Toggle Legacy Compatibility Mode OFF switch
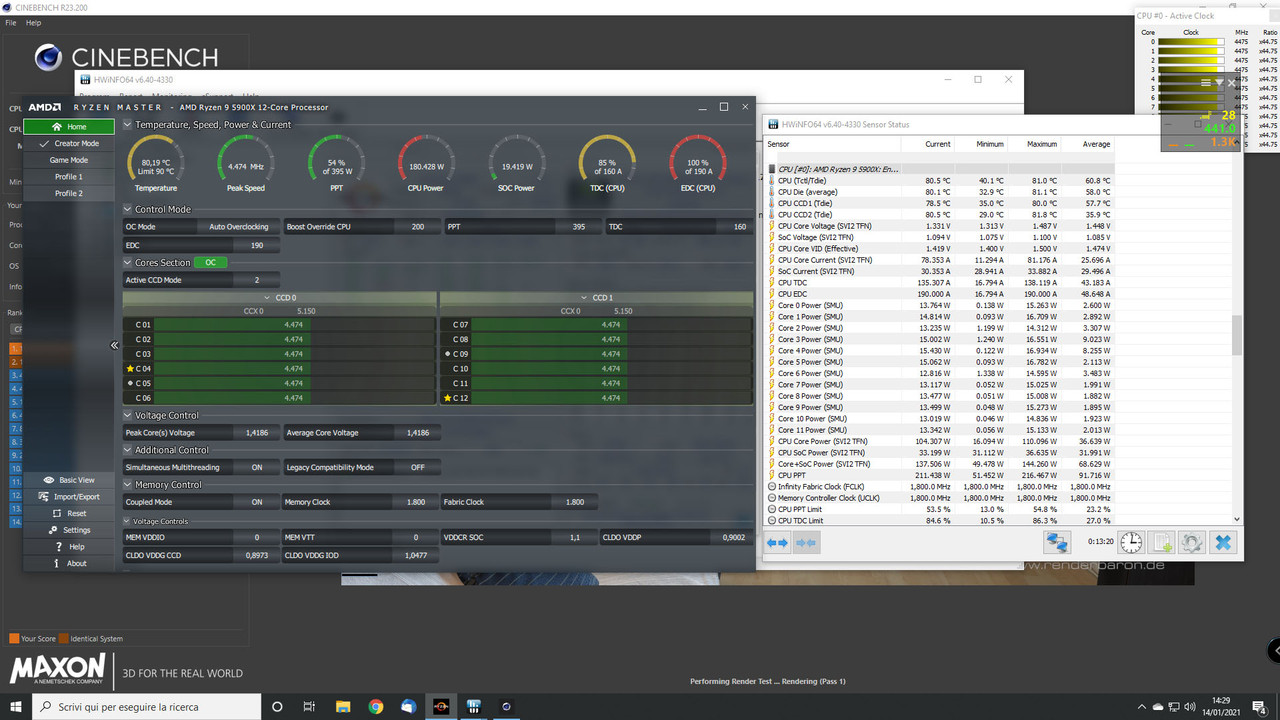This screenshot has width=1280, height=720. pos(418,467)
